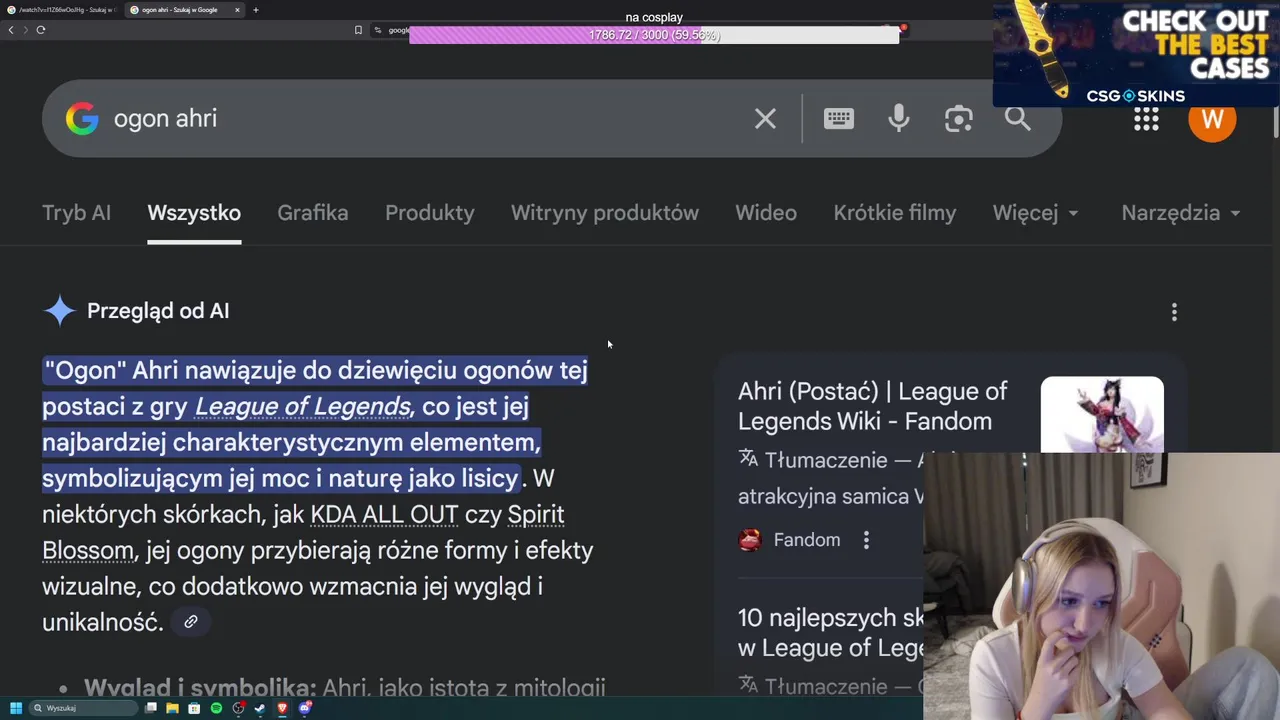Open Discord from the taskbar
The image size is (1280, 720).
(x=304, y=708)
